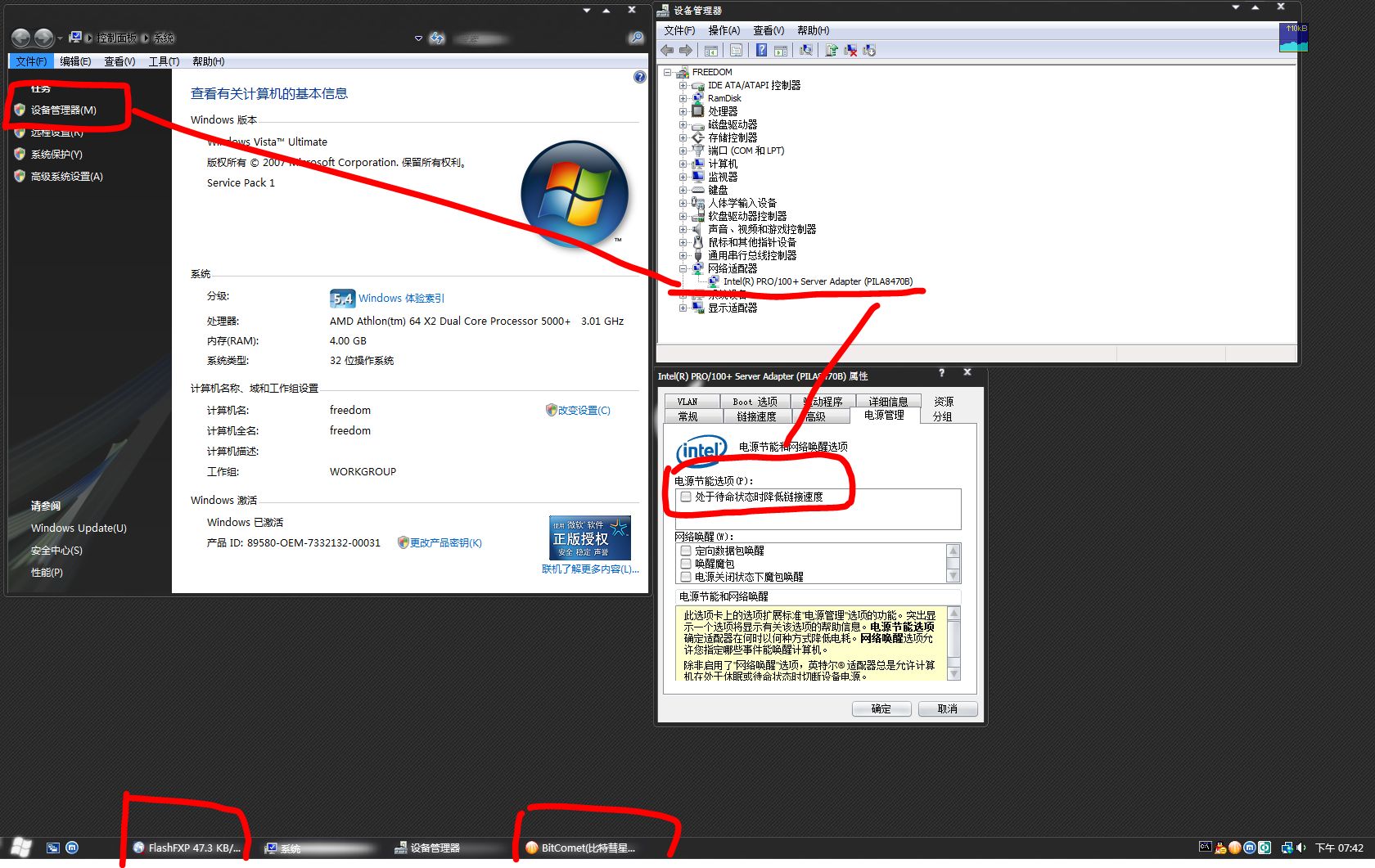Expand 计算机 node in device tree
1375x868 pixels.
point(683,164)
